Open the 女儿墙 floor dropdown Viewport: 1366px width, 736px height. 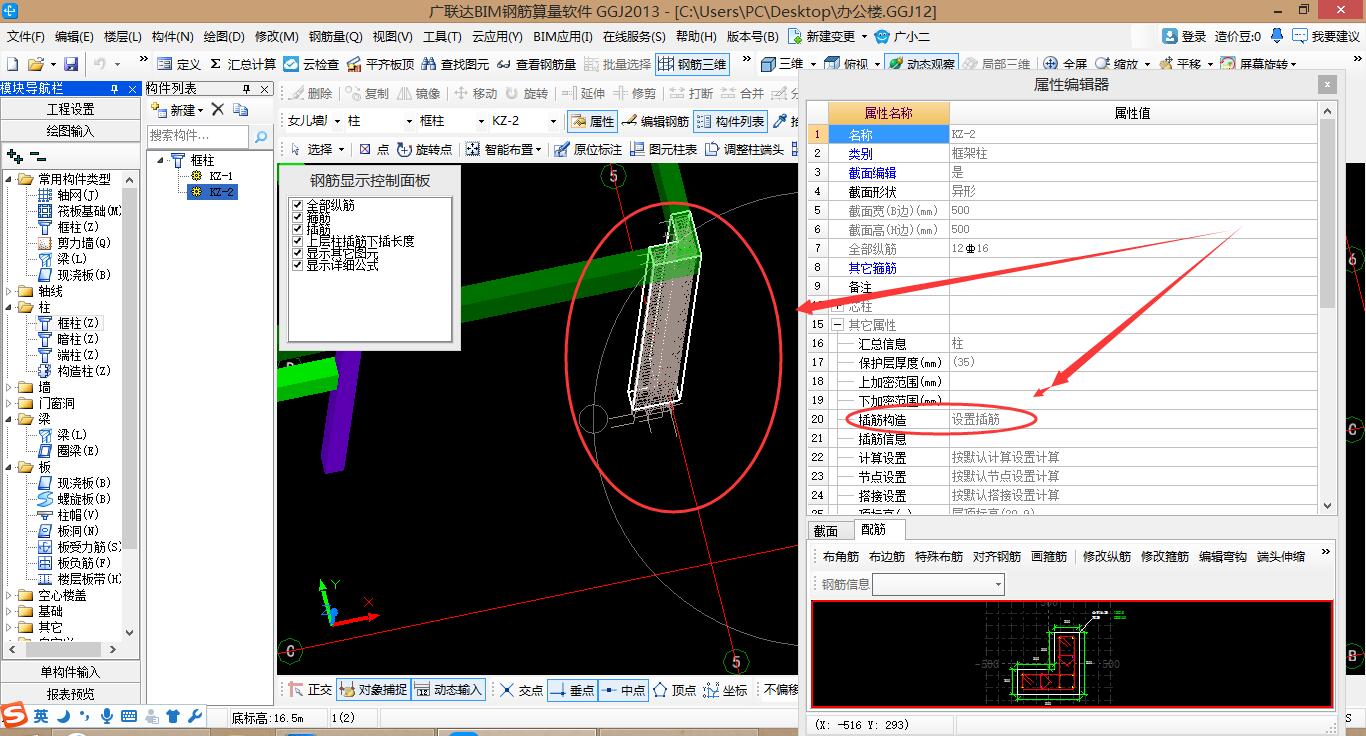[336, 121]
